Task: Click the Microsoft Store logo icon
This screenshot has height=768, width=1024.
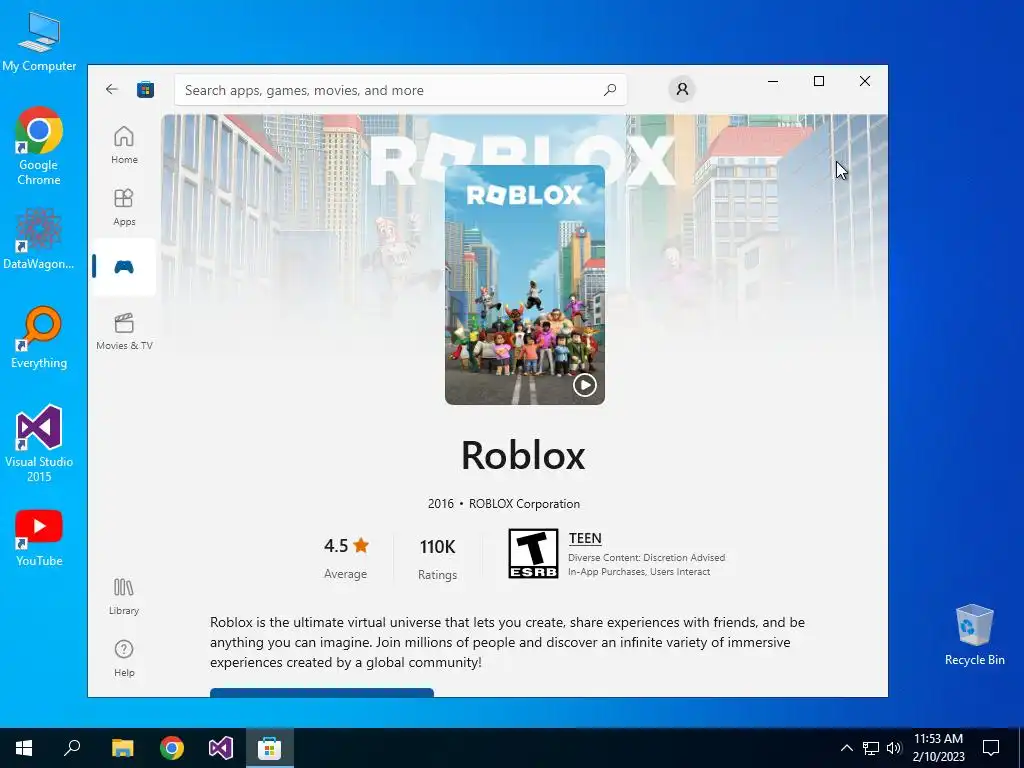Action: [145, 89]
